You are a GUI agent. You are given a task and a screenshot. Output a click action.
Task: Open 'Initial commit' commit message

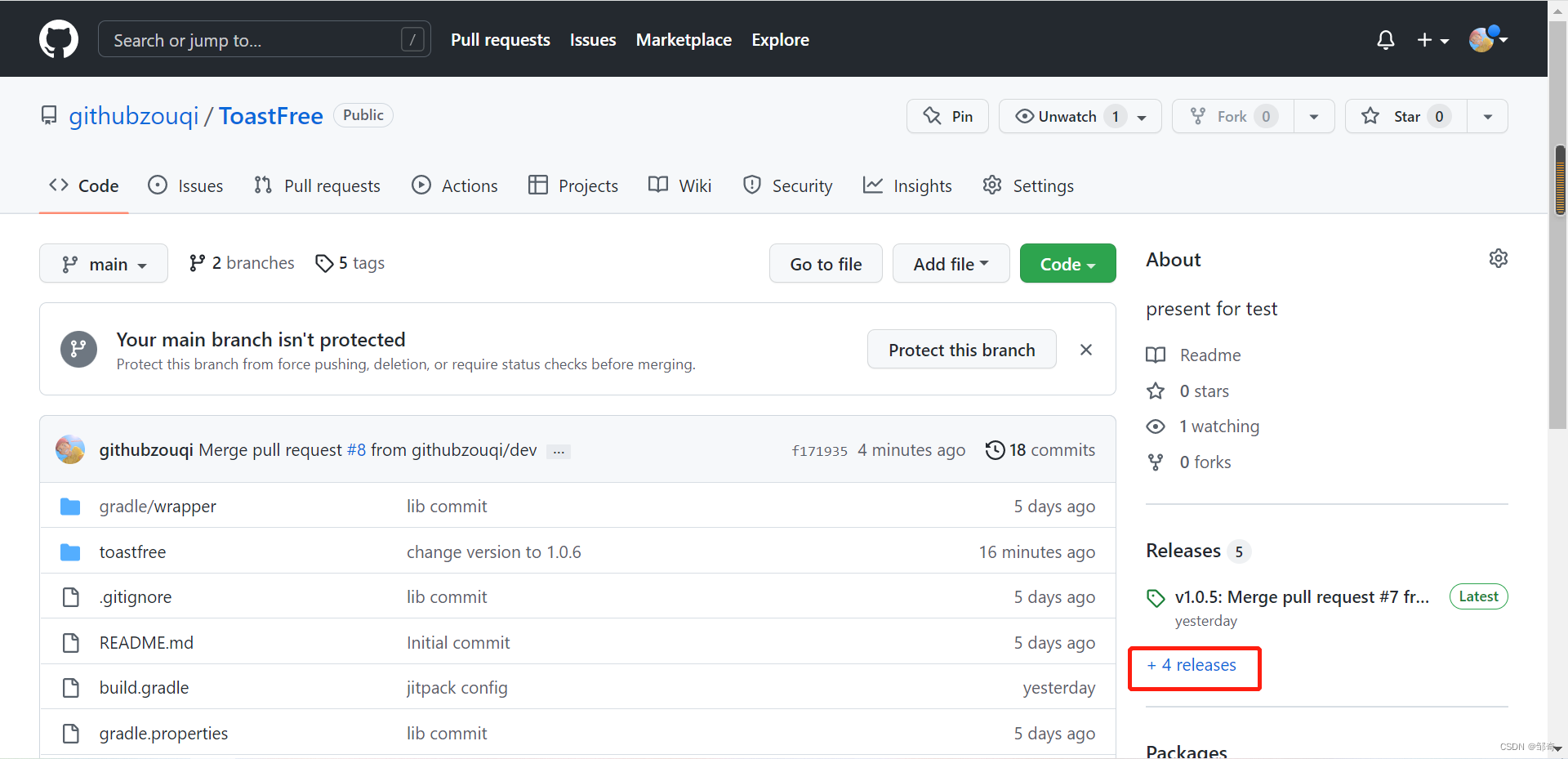458,643
